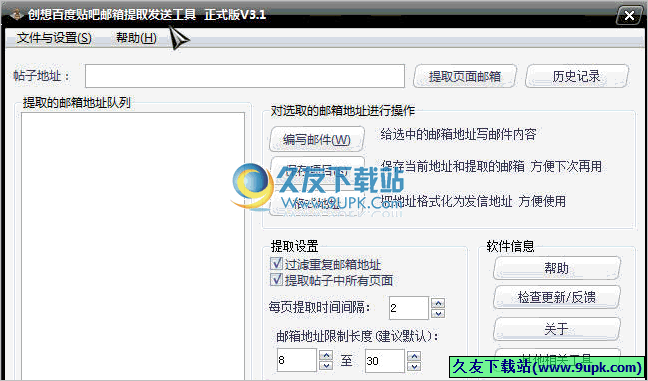
Task: Toggle 过滤重复邮箱地址 checkbox
Action: click(x=276, y=264)
